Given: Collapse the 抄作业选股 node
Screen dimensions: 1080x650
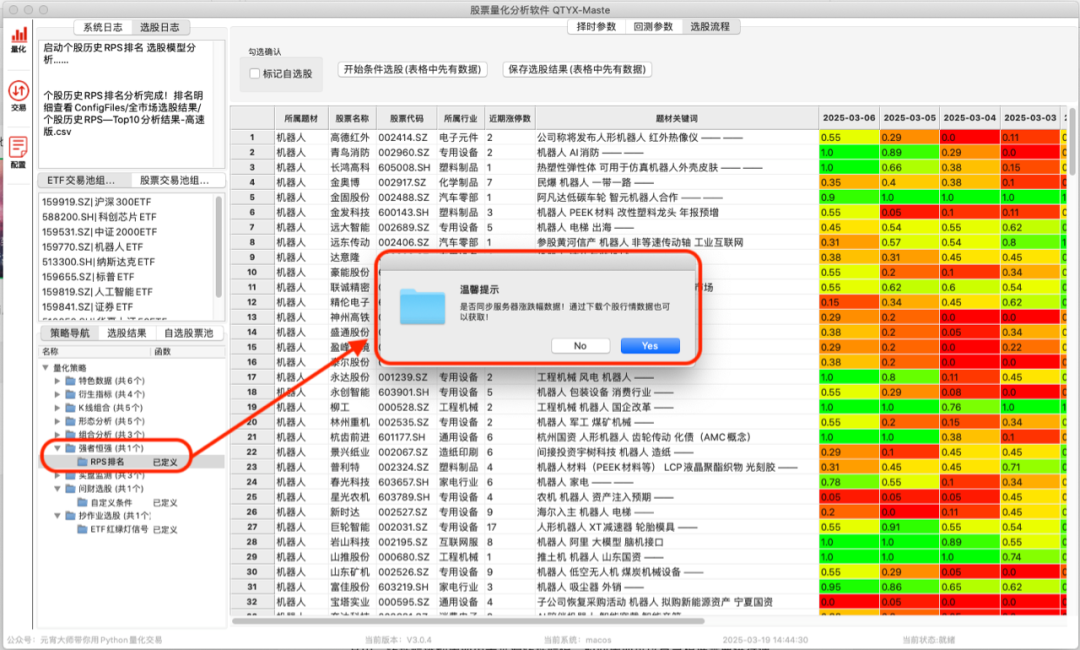Looking at the screenshot, I should 57,516.
